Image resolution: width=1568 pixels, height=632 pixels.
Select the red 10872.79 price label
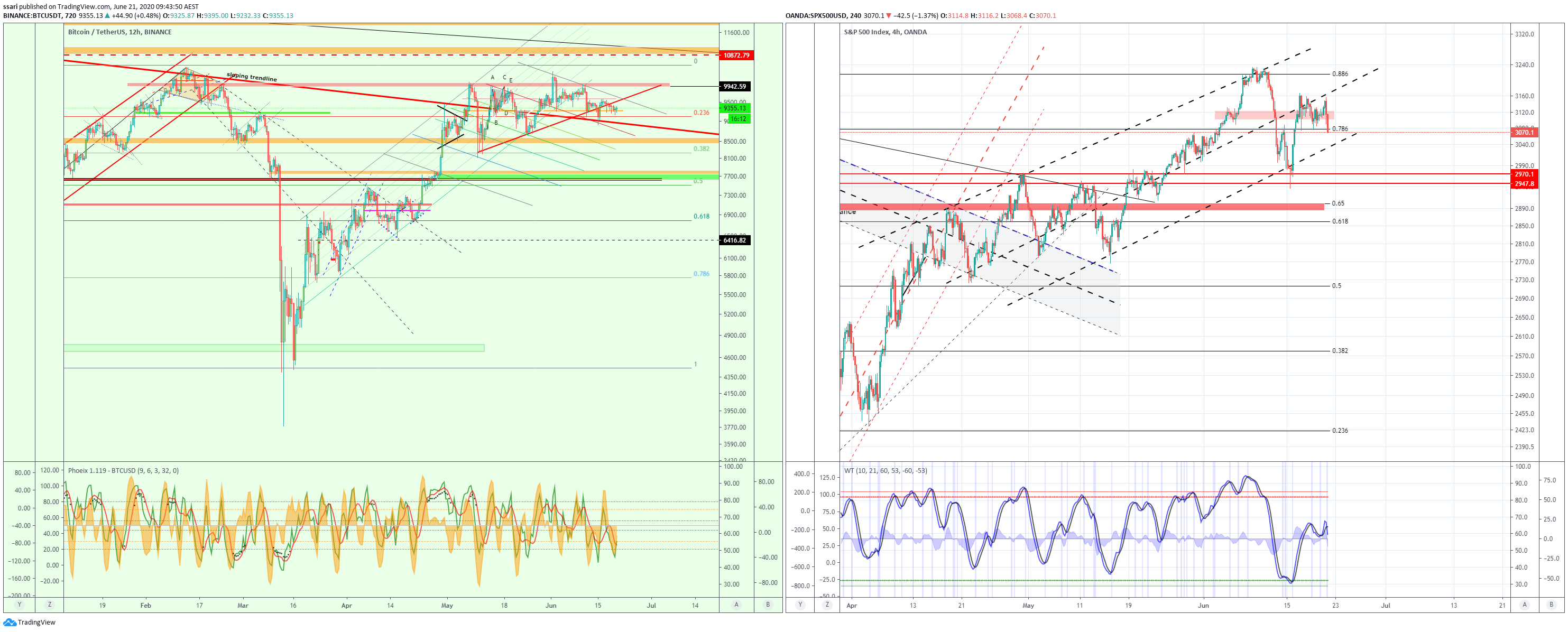point(736,55)
